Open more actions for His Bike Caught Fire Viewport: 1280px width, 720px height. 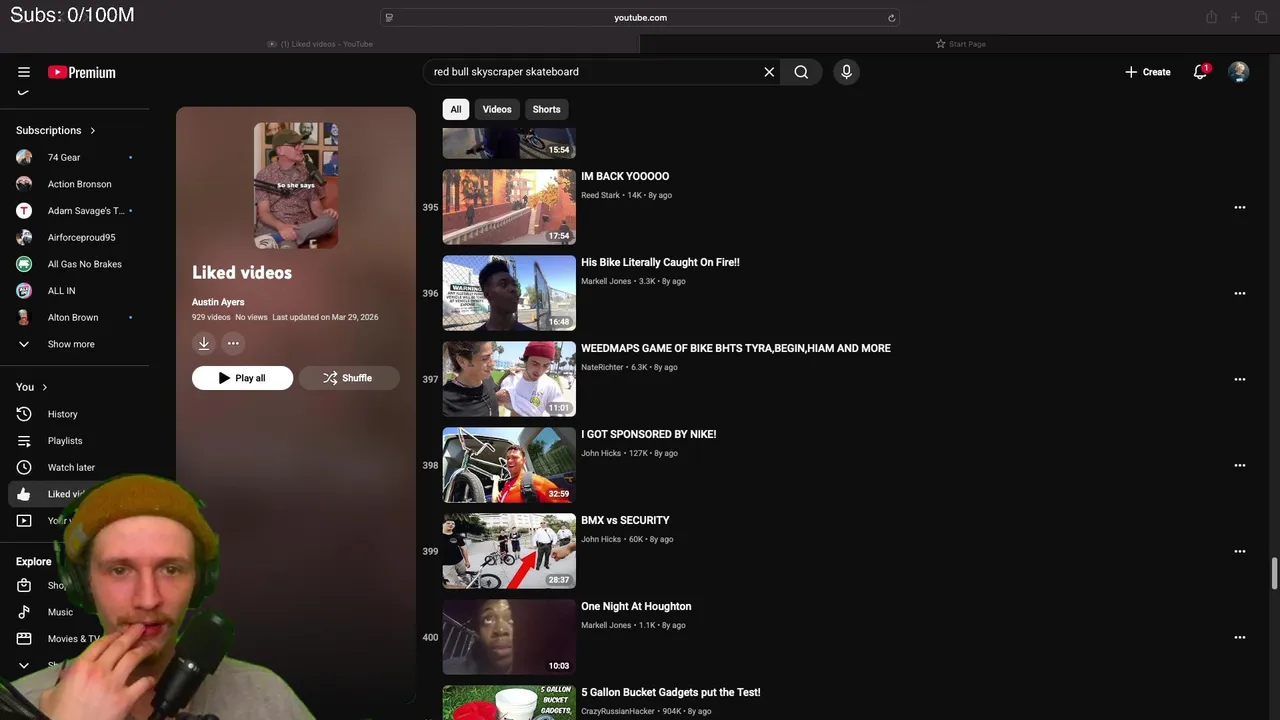point(1240,293)
